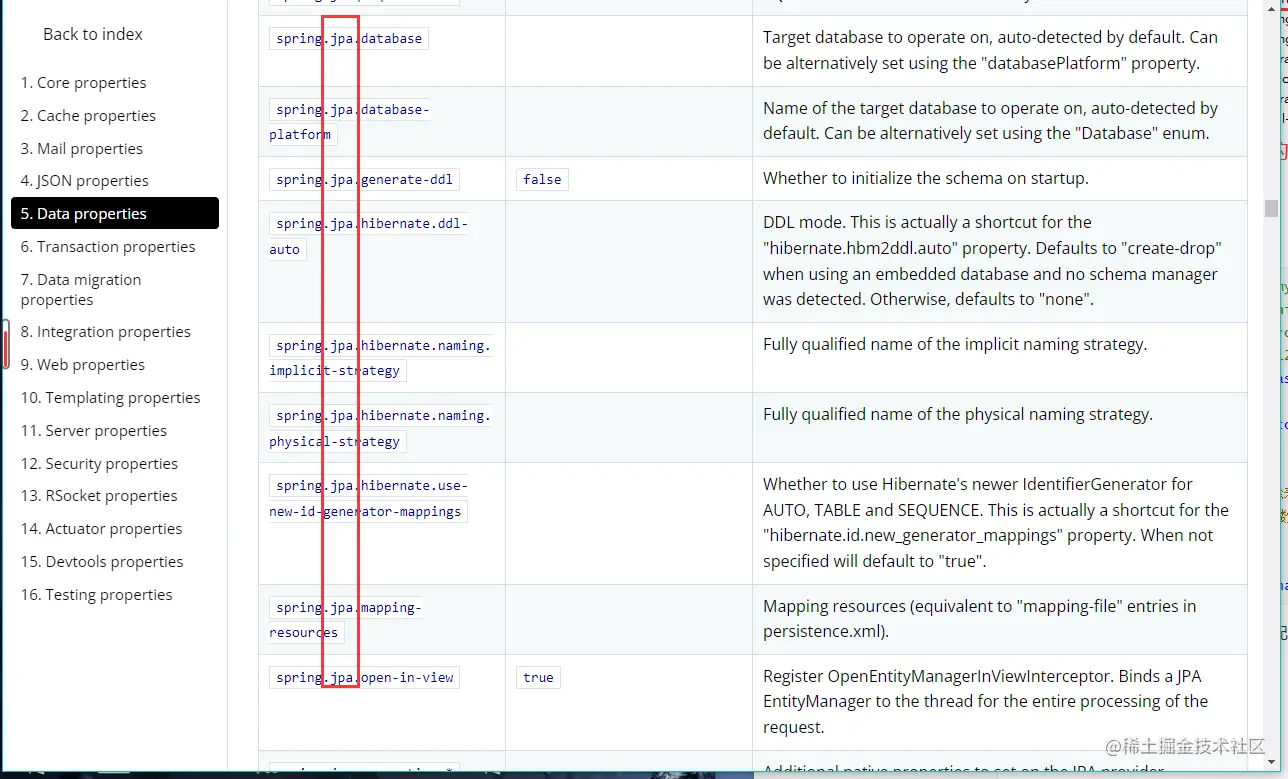Viewport: 1288px width, 779px height.
Task: Click description starting 'Name of the target database'
Action: pos(990,121)
